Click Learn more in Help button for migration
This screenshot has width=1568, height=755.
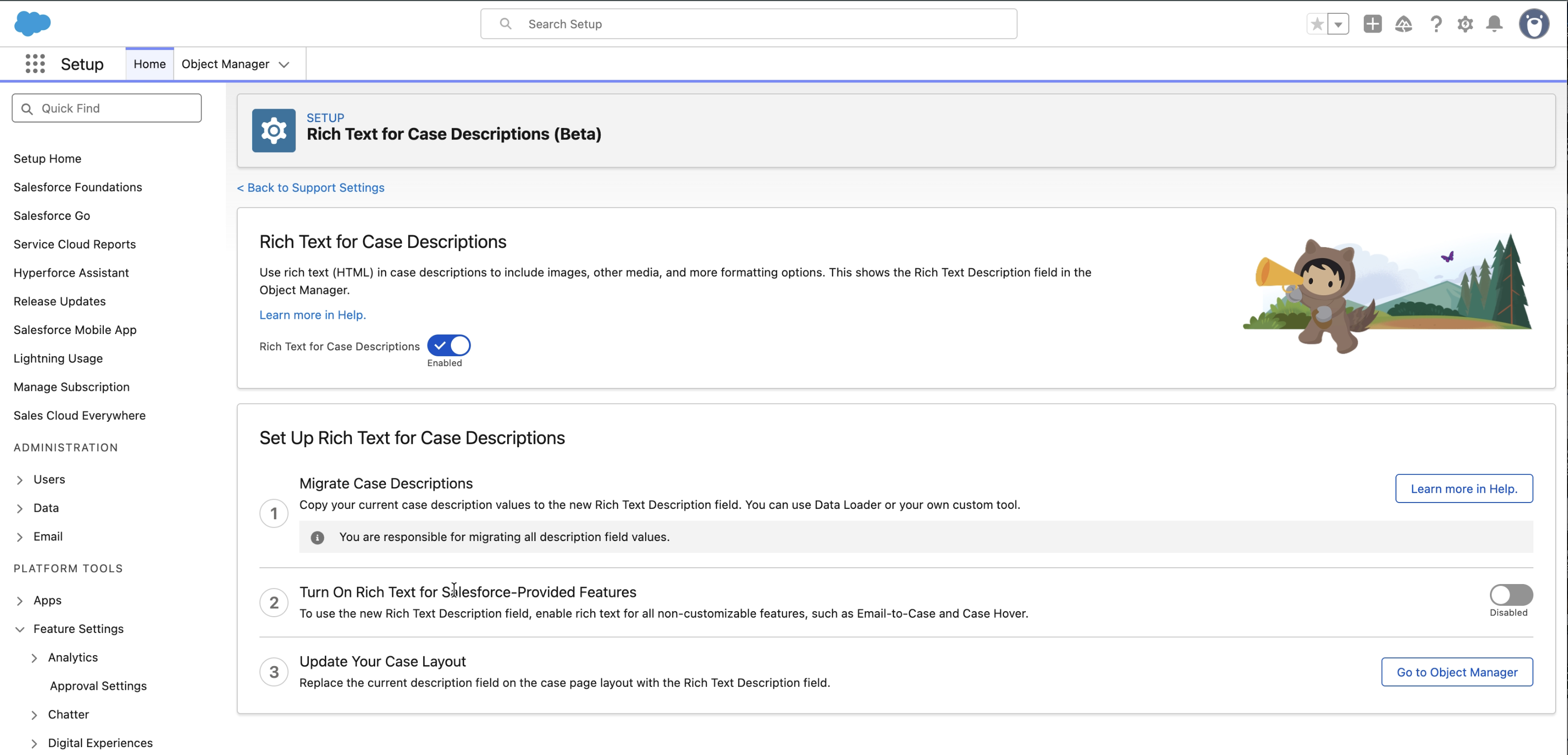pyautogui.click(x=1464, y=489)
